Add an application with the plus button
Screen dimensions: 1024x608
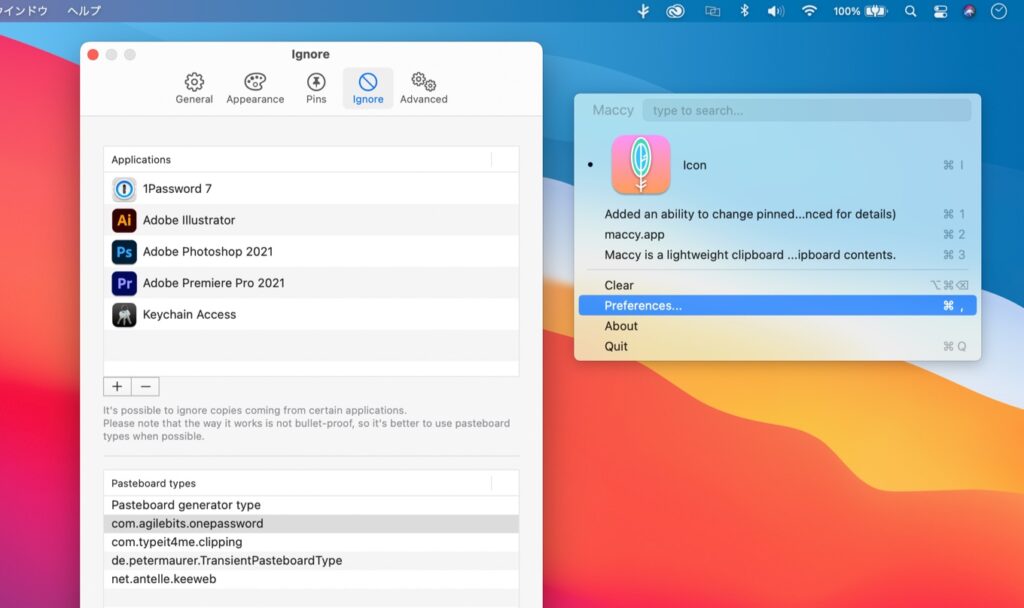pos(116,386)
